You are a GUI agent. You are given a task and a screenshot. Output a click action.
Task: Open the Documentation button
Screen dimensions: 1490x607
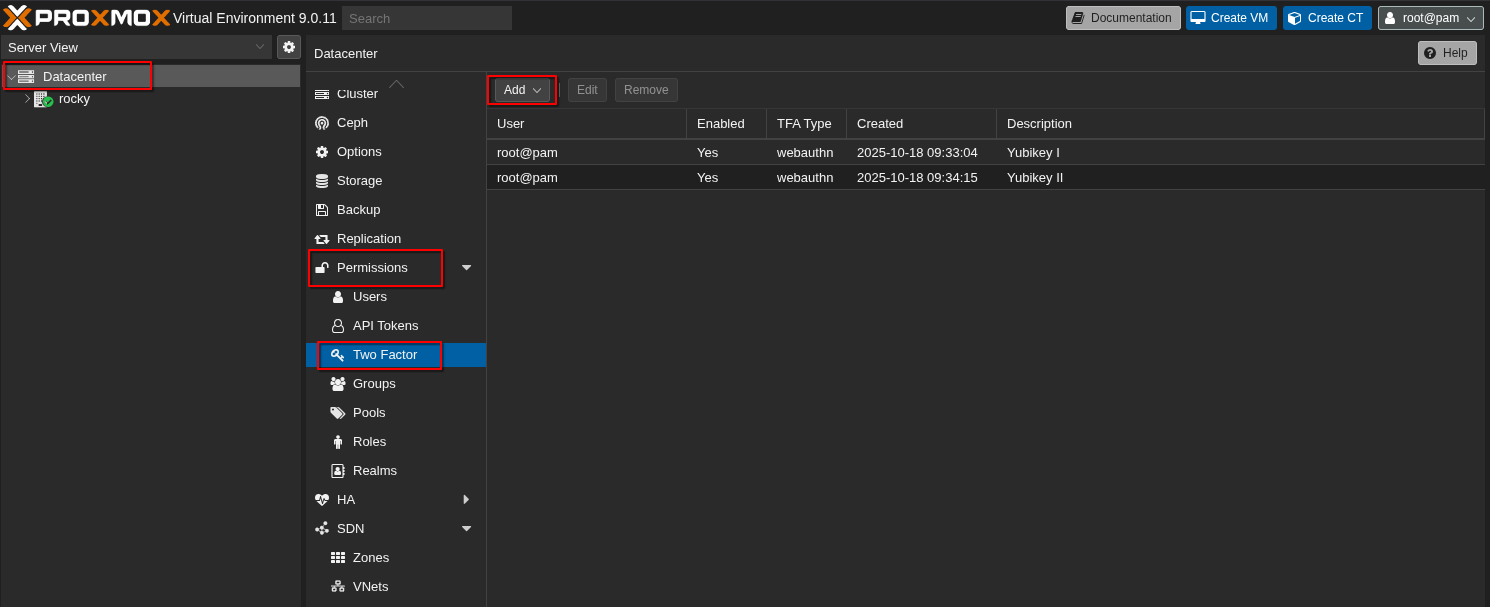pos(1122,18)
